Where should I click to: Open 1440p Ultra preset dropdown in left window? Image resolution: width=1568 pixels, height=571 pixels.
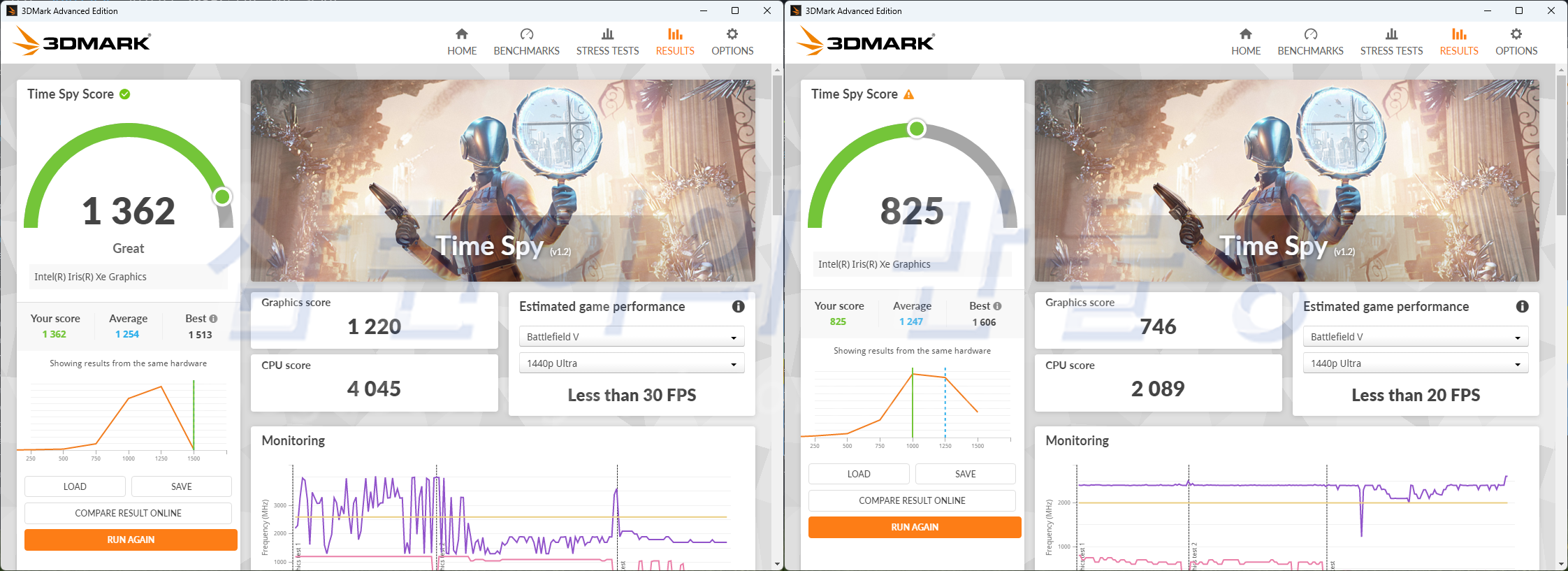[632, 363]
